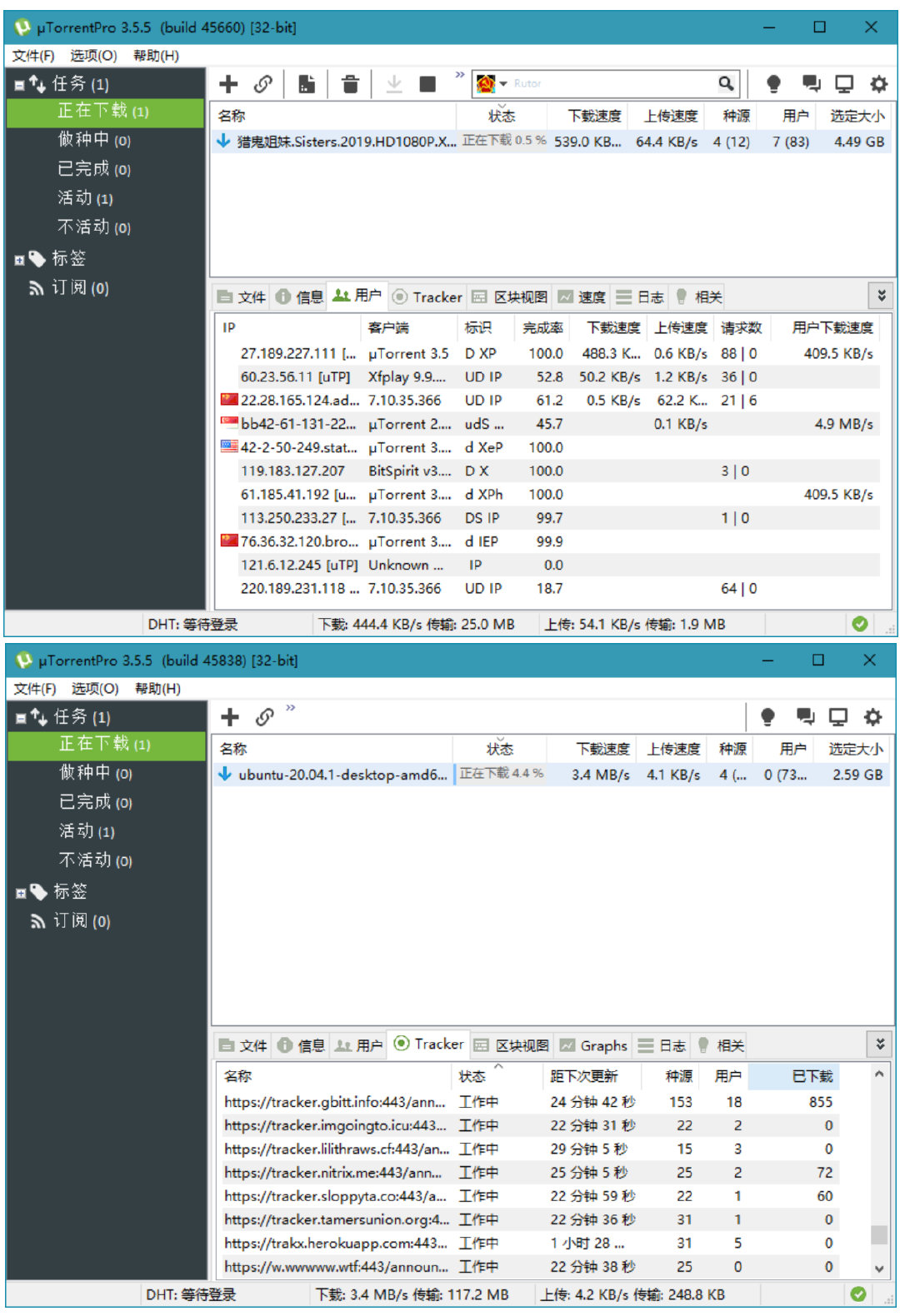Collapse the detail pane using chevron button, build 45660 window
This screenshot has height=1316, width=900.
click(x=882, y=296)
